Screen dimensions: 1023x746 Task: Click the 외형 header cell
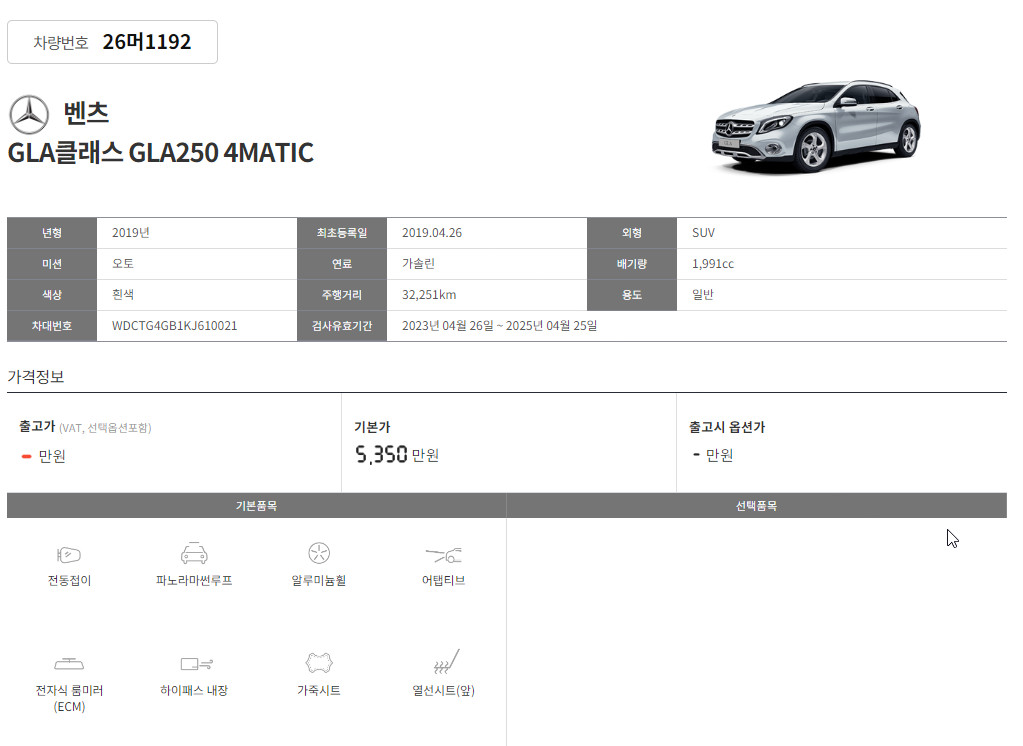coord(632,233)
